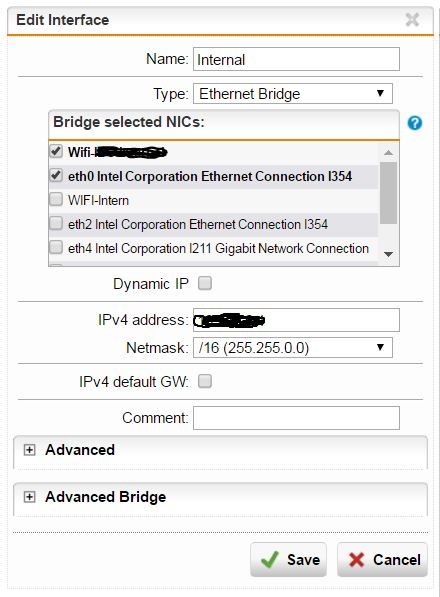The height and width of the screenshot is (597, 440).
Task: Select the eth4 I211 Gigabit Network Connection checkbox
Action: coord(56,247)
